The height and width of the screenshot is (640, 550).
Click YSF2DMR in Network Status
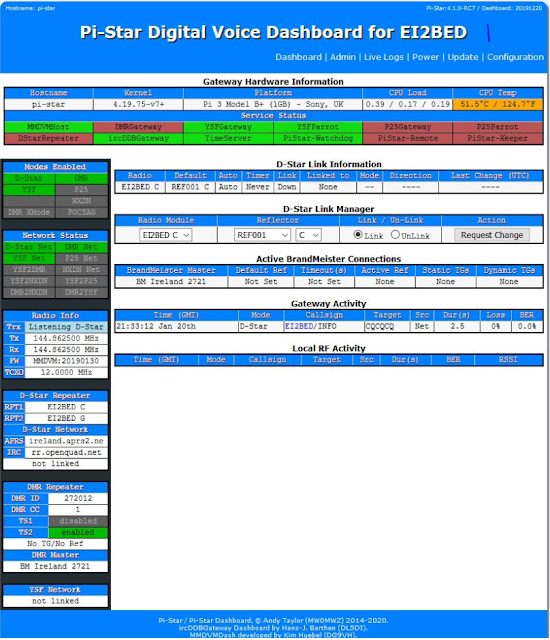coord(29,270)
